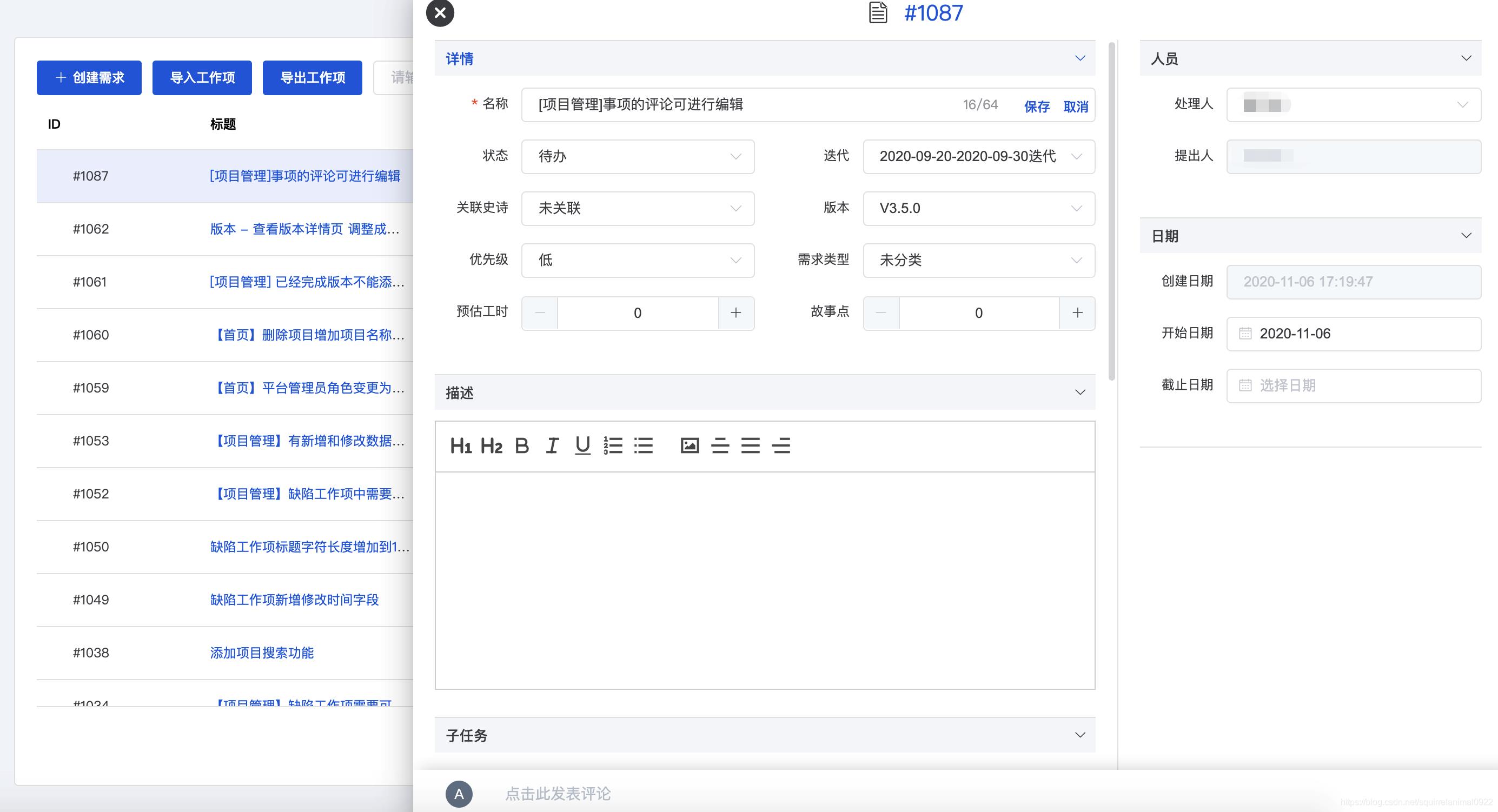Toggle bold formatting in description toolbar
Viewport: 1498px width, 812px height.
(522, 446)
